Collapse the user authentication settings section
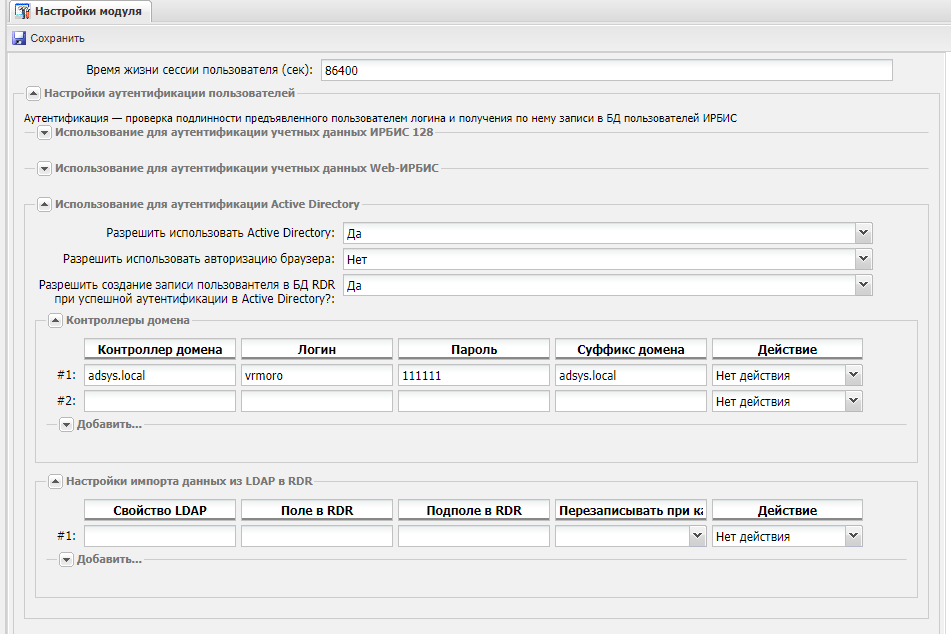The height and width of the screenshot is (634, 951). pyautogui.click(x=32, y=94)
